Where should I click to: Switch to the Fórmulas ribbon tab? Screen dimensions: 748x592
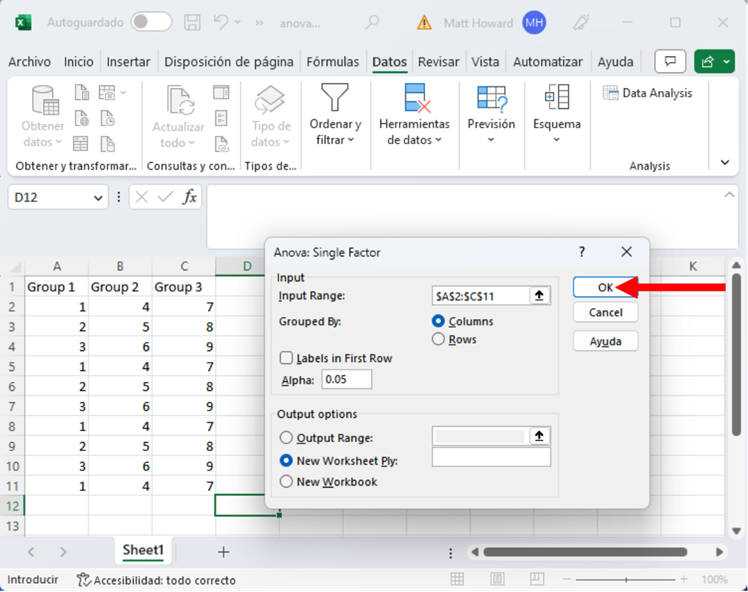click(x=332, y=62)
